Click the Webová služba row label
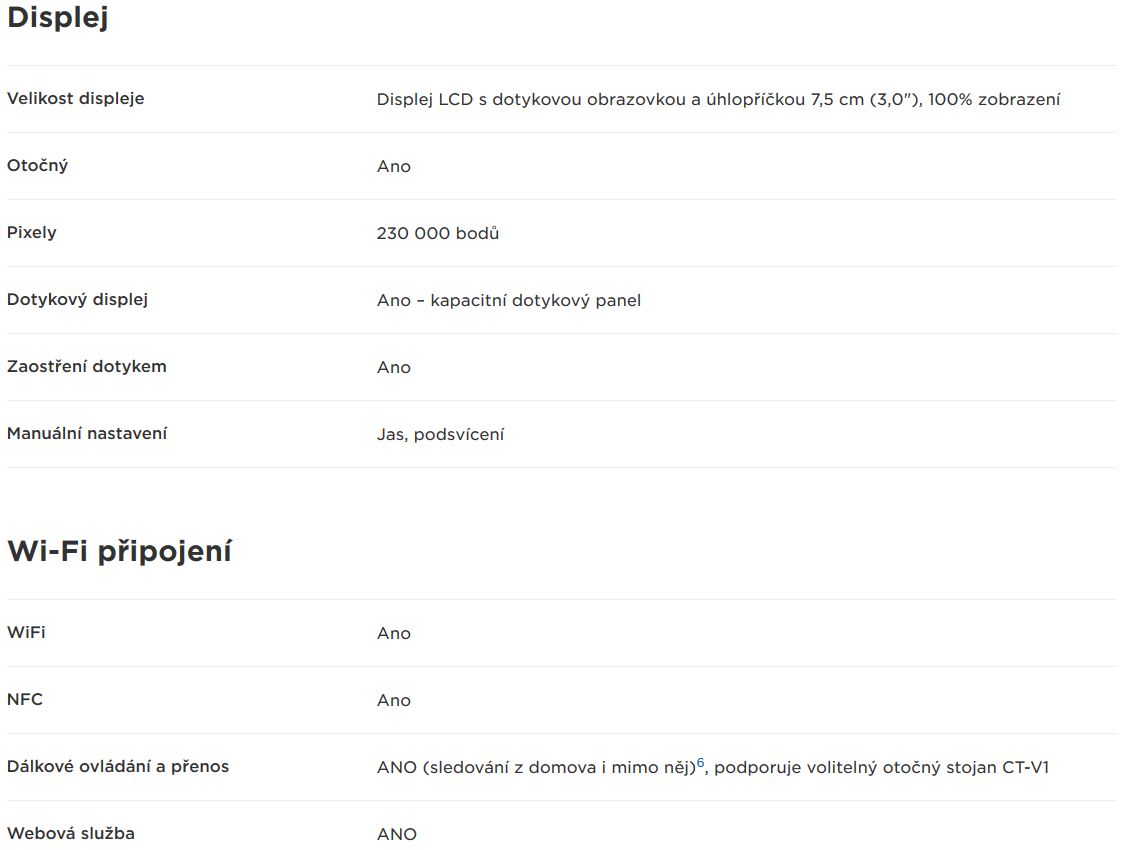The height and width of the screenshot is (850, 1131). click(x=71, y=833)
